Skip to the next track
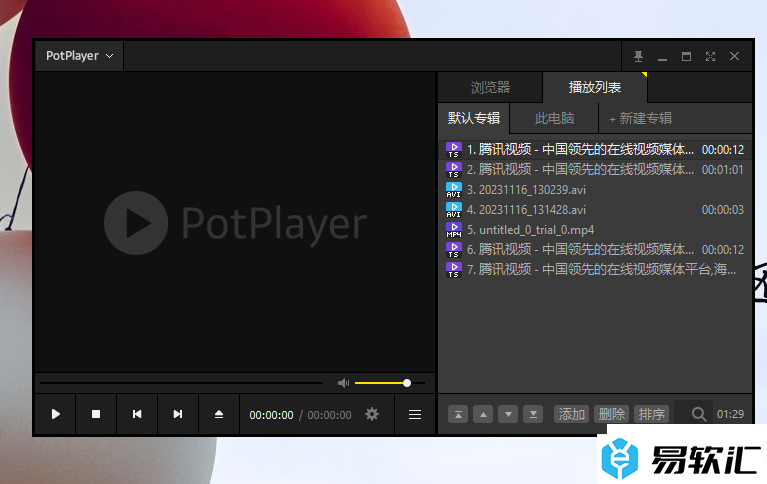Screen dimensions: 767x484 tap(178, 415)
